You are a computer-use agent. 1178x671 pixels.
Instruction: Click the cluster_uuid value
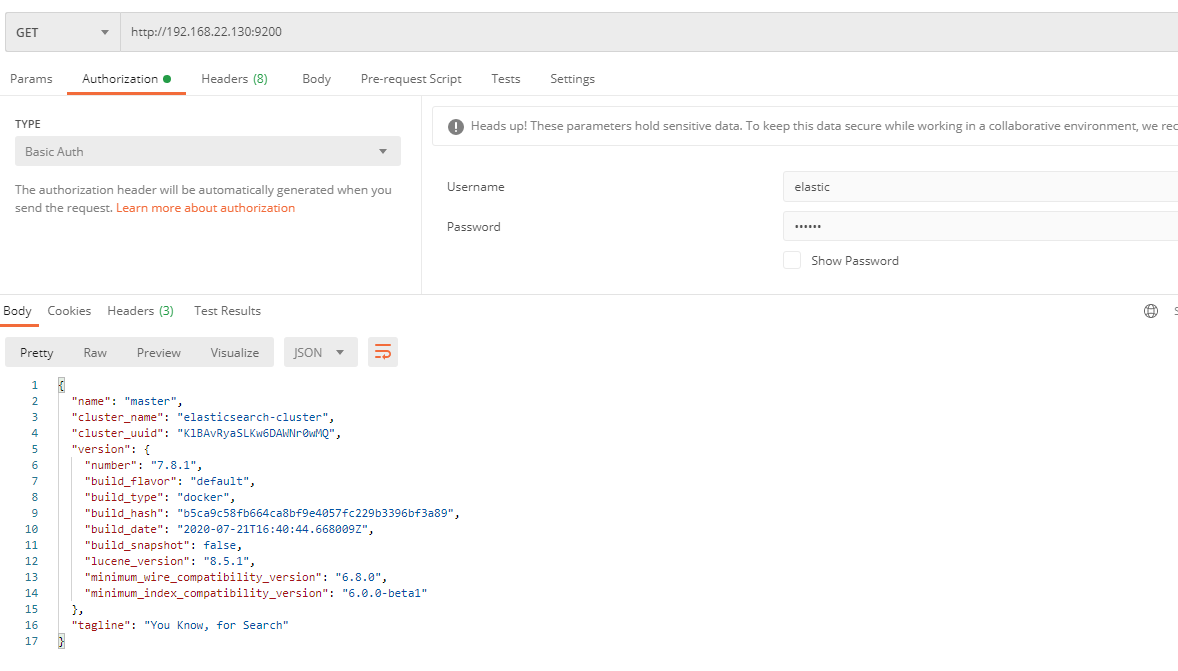pyautogui.click(x=256, y=433)
